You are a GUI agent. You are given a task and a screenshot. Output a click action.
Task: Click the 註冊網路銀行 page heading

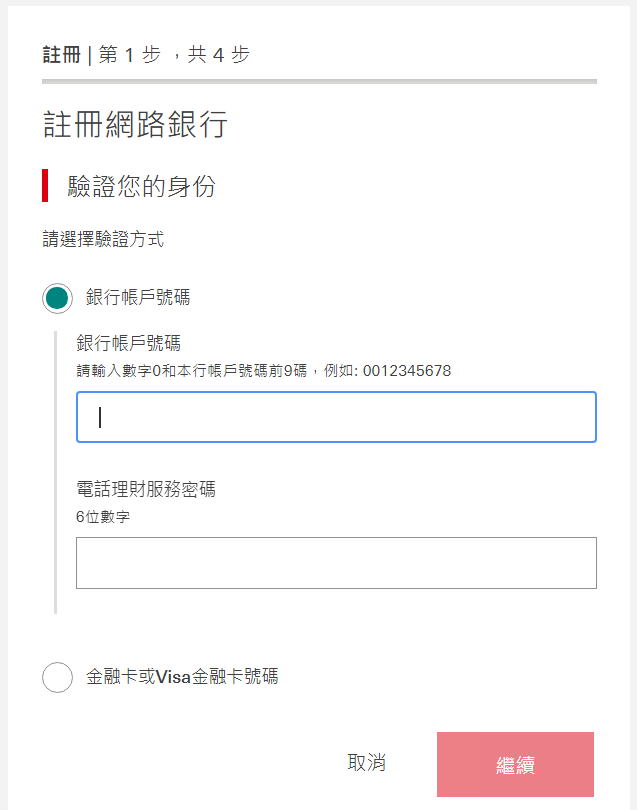[x=135, y=124]
